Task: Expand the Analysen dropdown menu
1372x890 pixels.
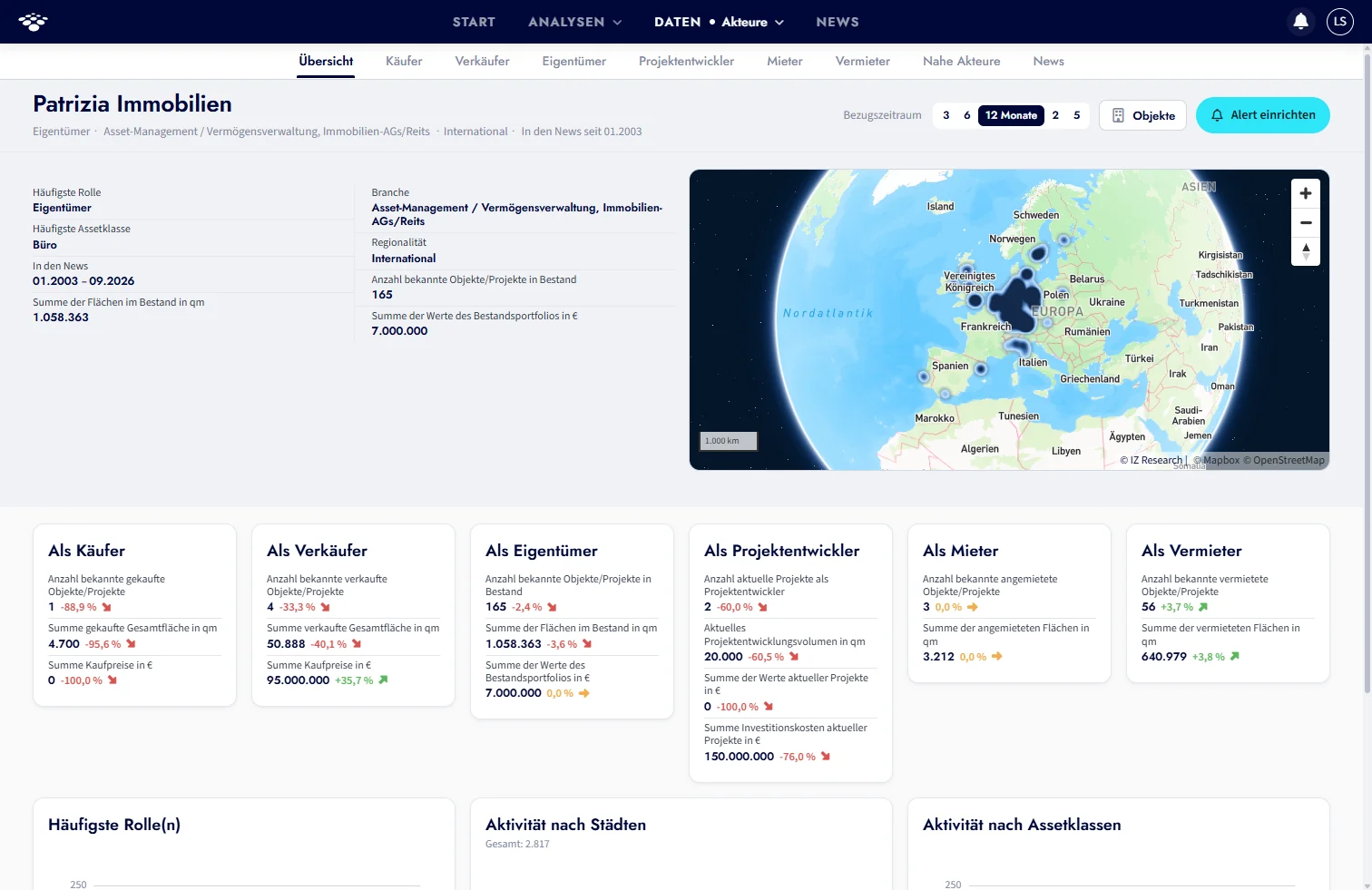Action: 575,22
